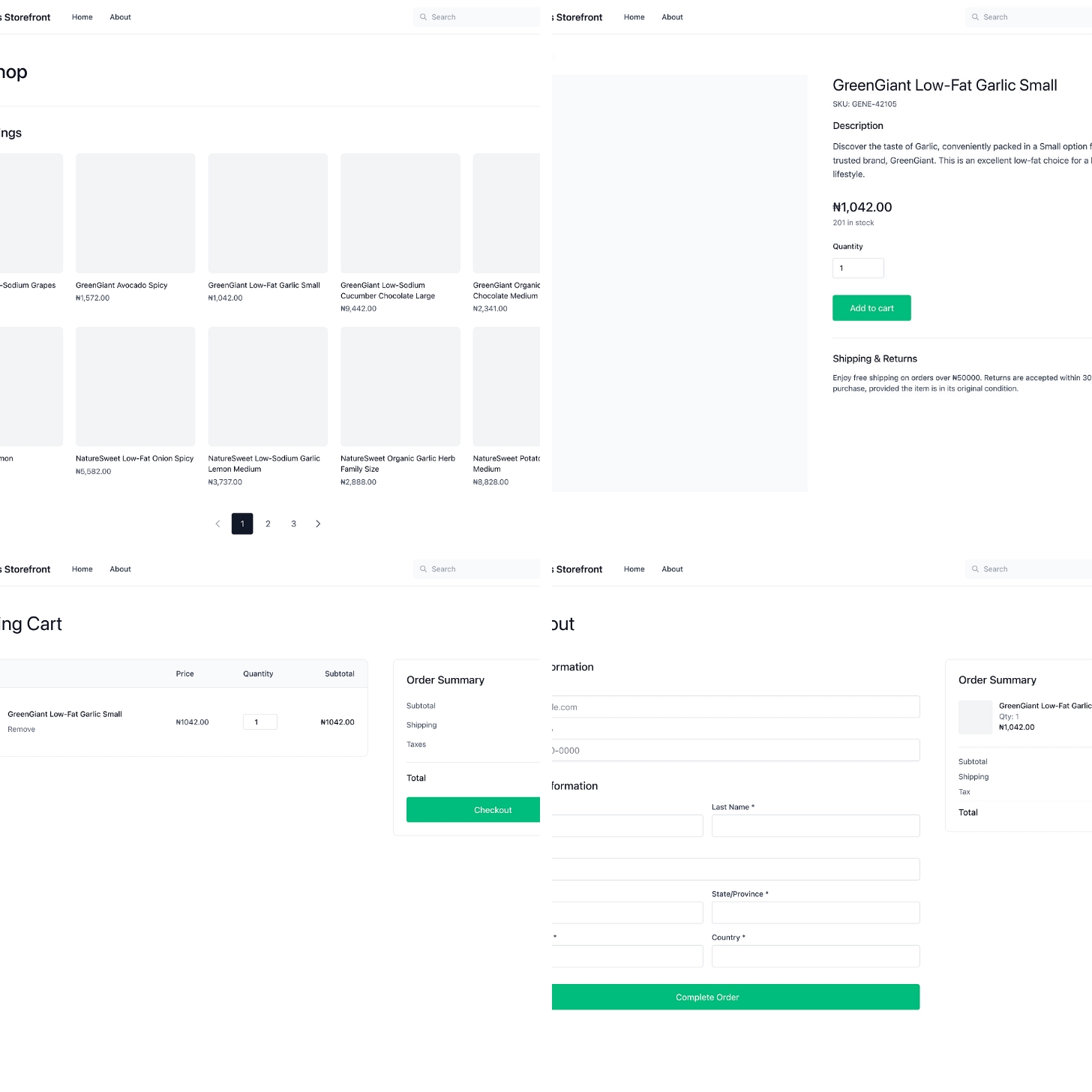The width and height of the screenshot is (1092, 1092).
Task: Click the Complete Order button
Action: pos(706,996)
